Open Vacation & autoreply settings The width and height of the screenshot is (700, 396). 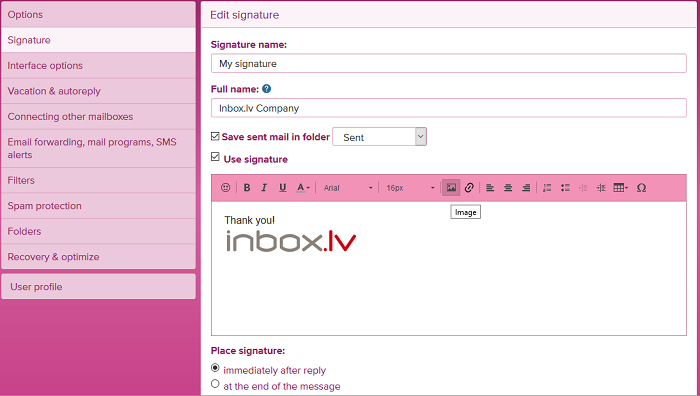tap(98, 91)
